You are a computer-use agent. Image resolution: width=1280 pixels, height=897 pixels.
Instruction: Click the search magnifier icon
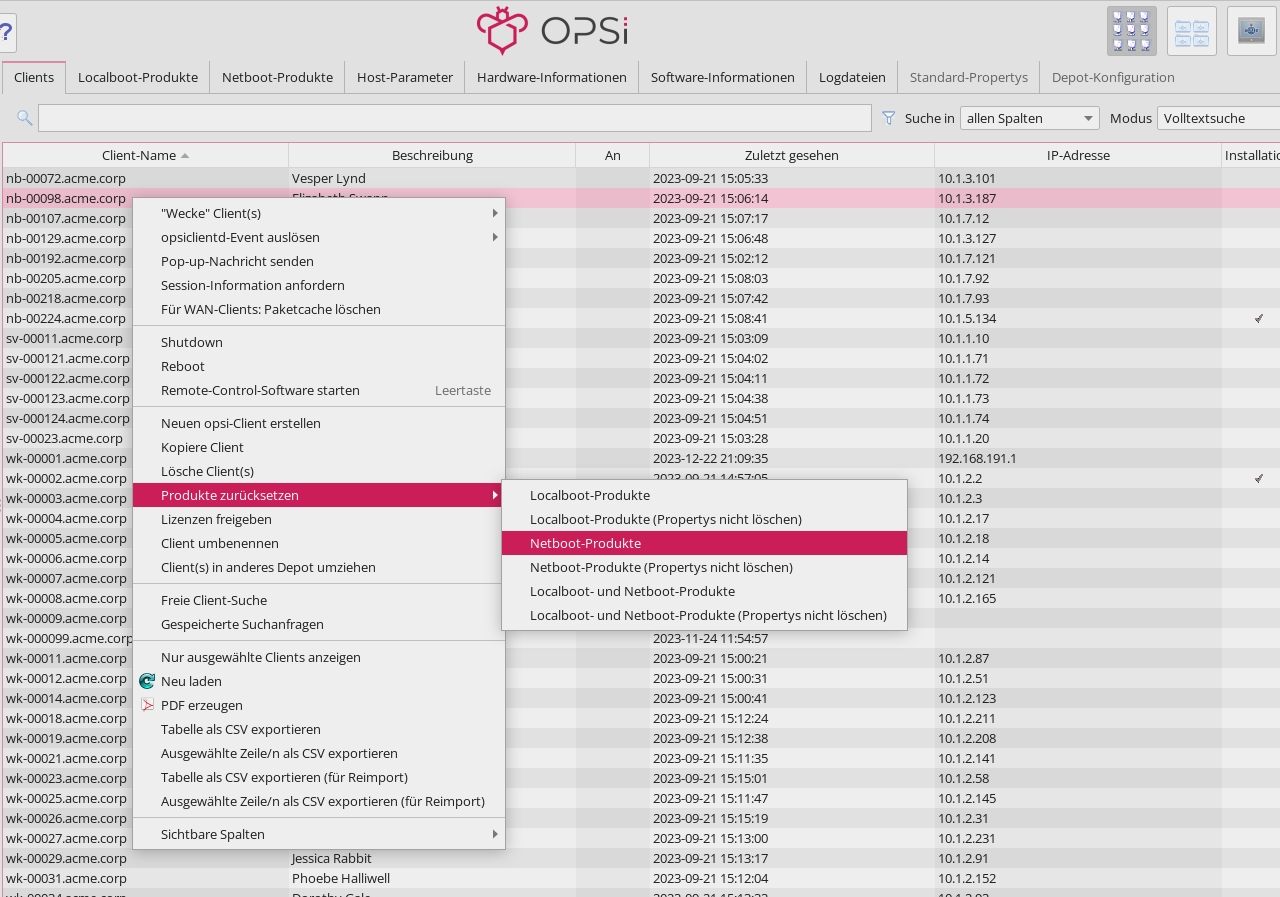tap(25, 118)
